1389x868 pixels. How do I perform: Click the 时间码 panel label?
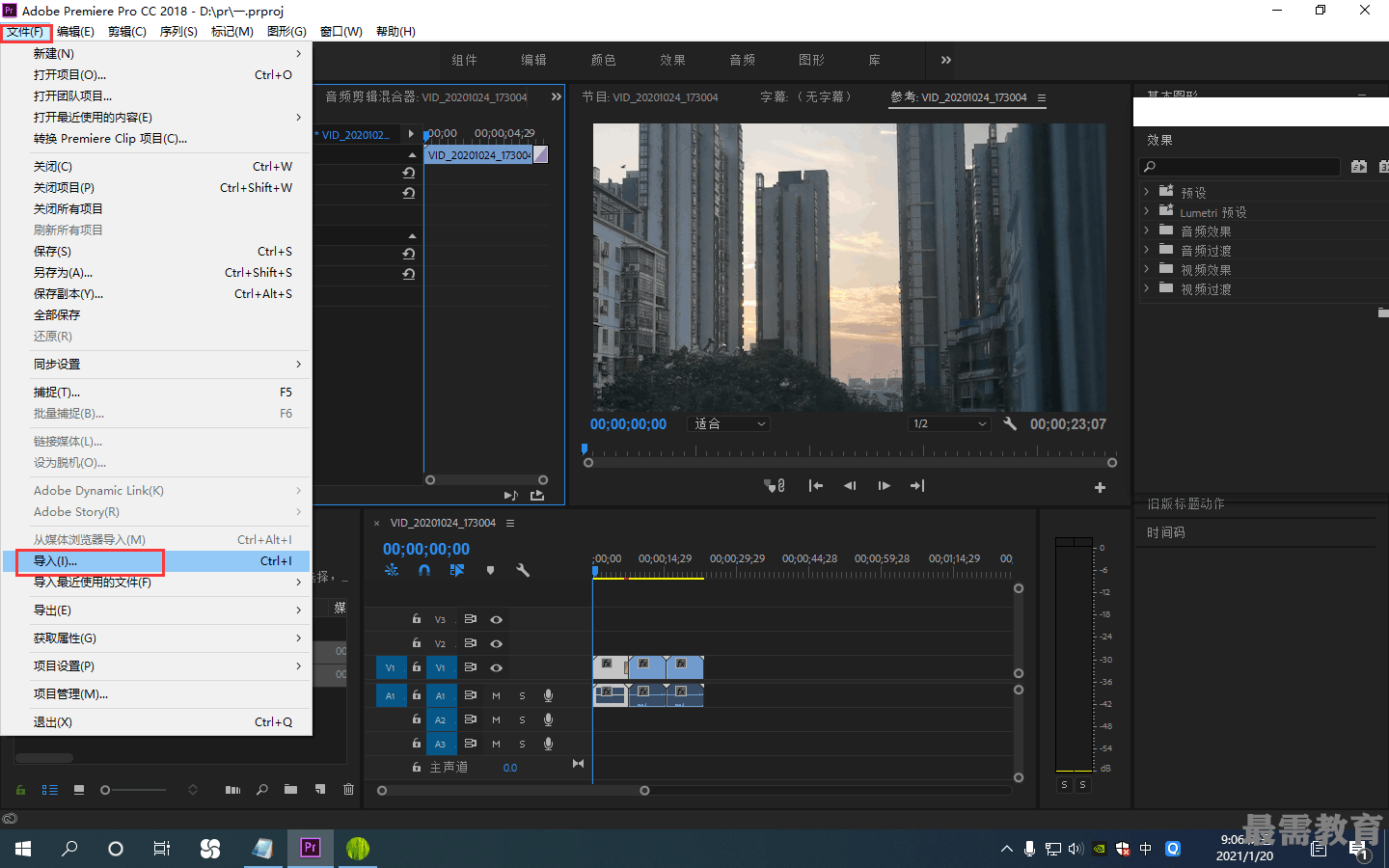1166,532
